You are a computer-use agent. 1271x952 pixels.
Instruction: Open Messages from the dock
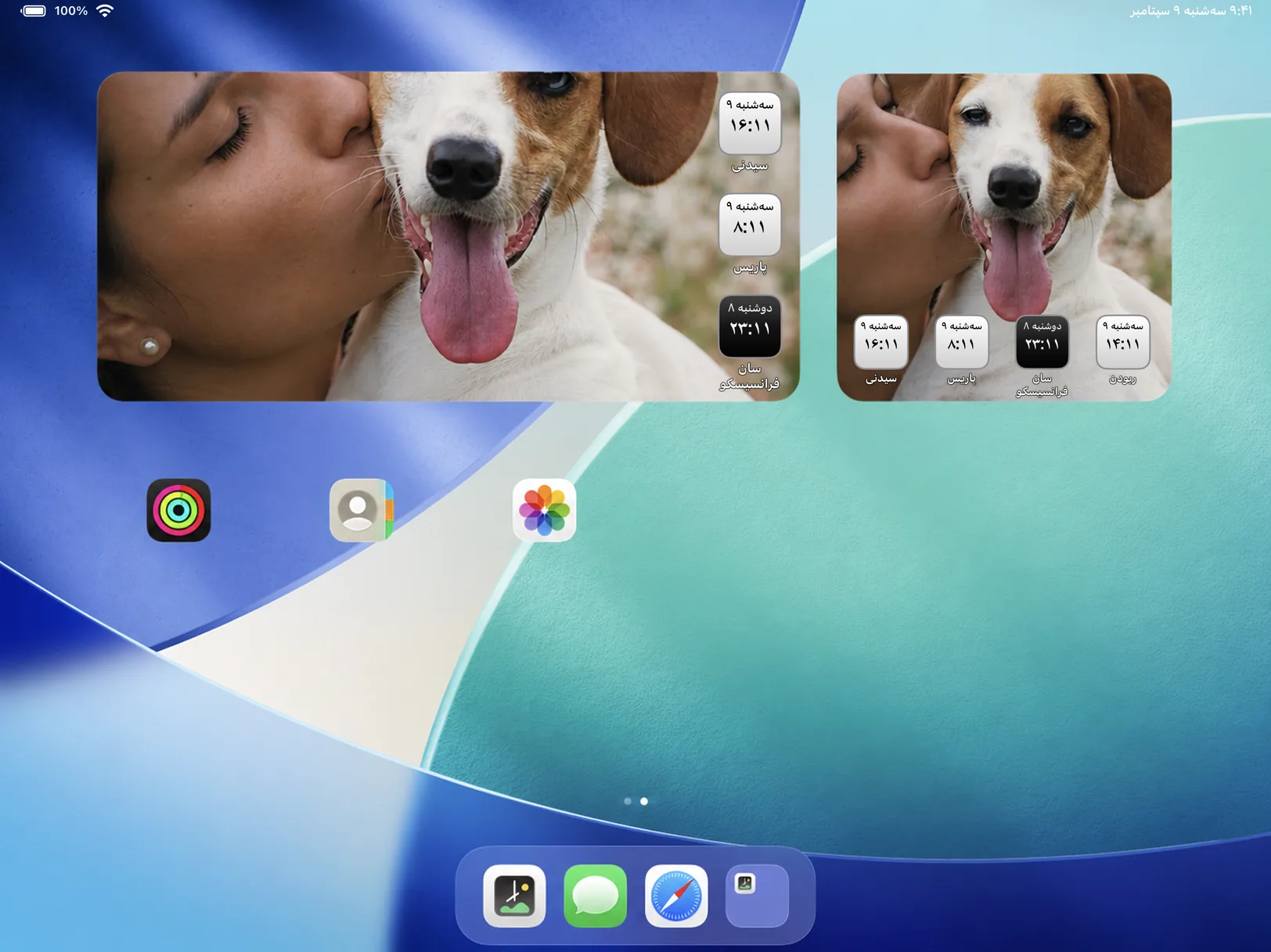coord(596,896)
